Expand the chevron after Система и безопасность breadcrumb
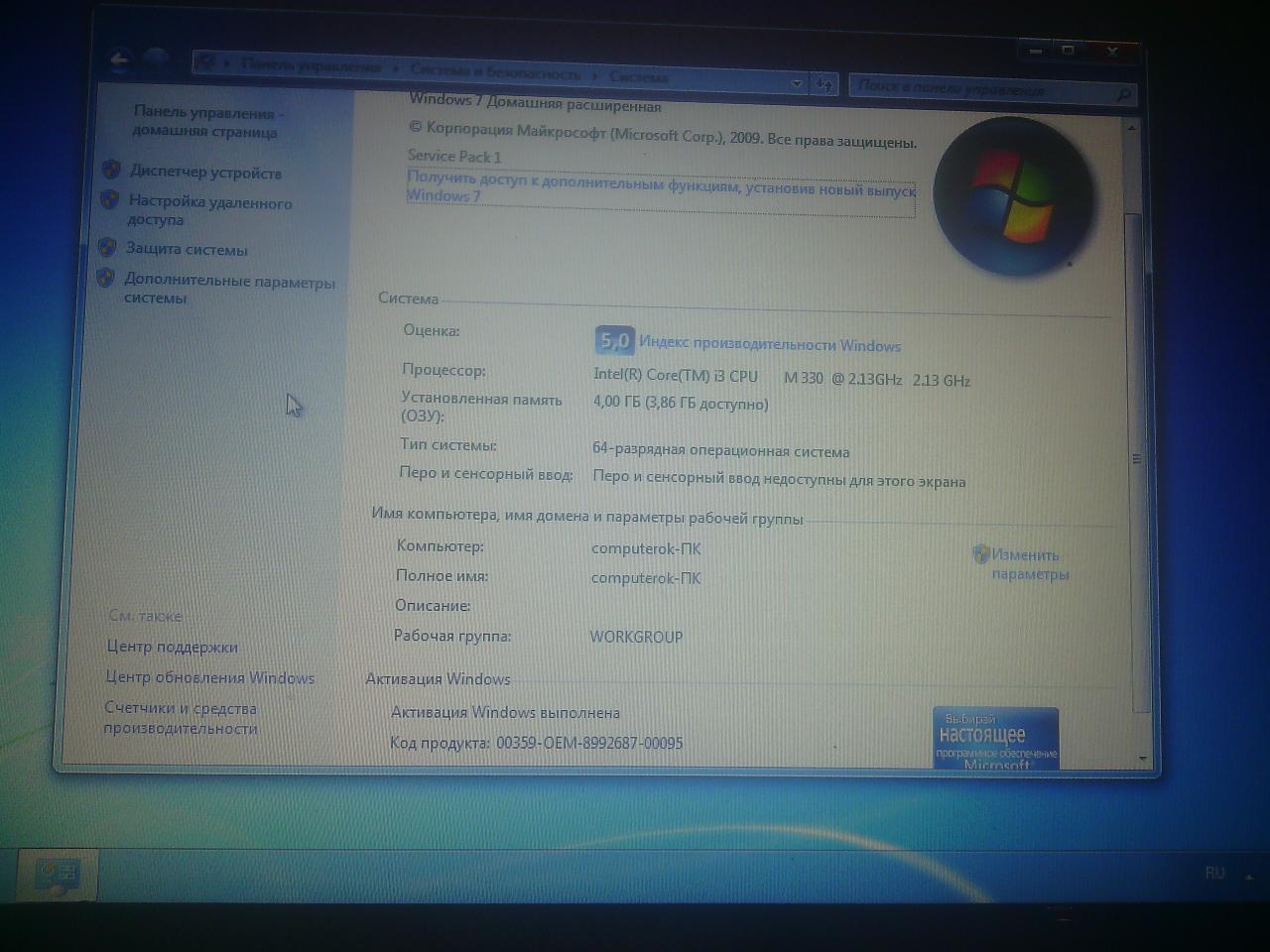The height and width of the screenshot is (952, 1270). click(x=596, y=75)
